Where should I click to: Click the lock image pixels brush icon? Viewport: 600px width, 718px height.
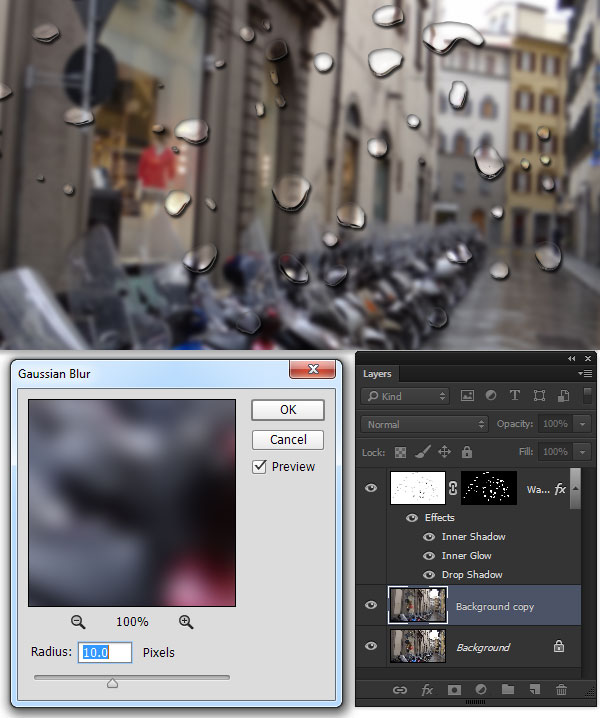[x=422, y=452]
